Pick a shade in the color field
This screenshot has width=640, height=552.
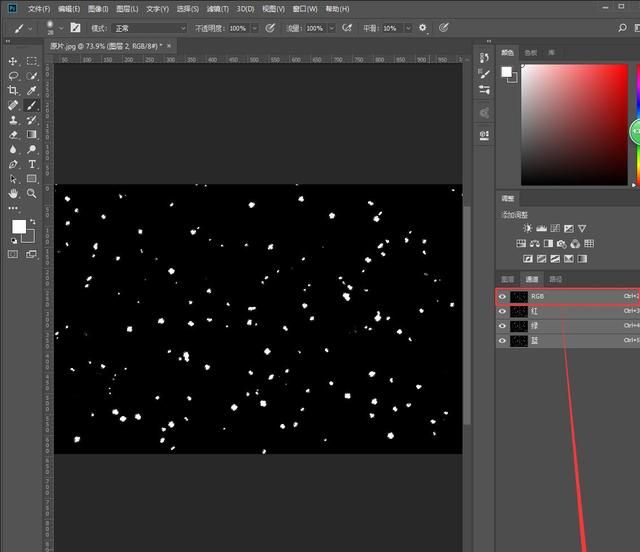click(x=574, y=125)
